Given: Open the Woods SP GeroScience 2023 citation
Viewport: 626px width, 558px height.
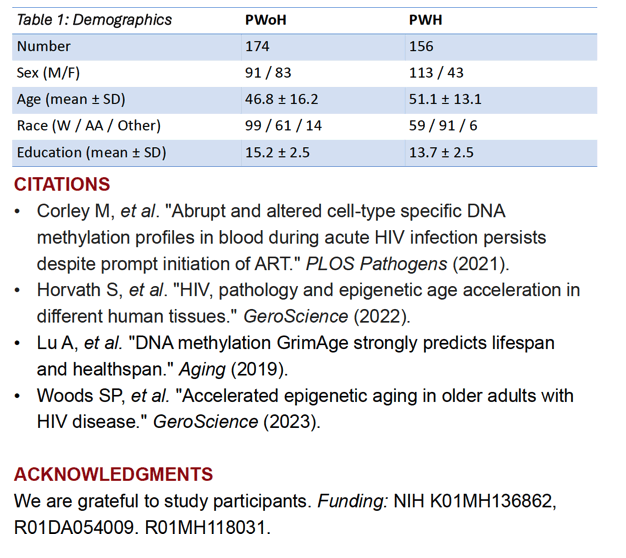Looking at the screenshot, I should 305,409.
